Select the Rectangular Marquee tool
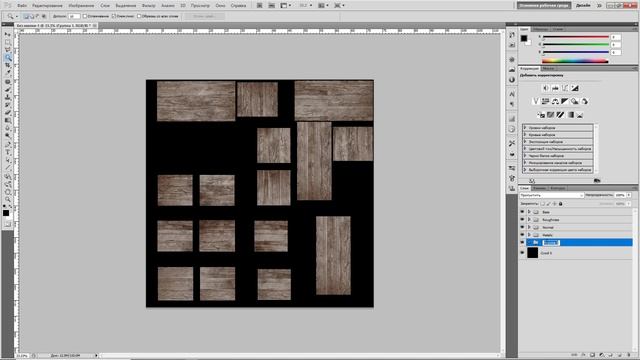Screen dimensions: 640x360 click(x=8, y=42)
